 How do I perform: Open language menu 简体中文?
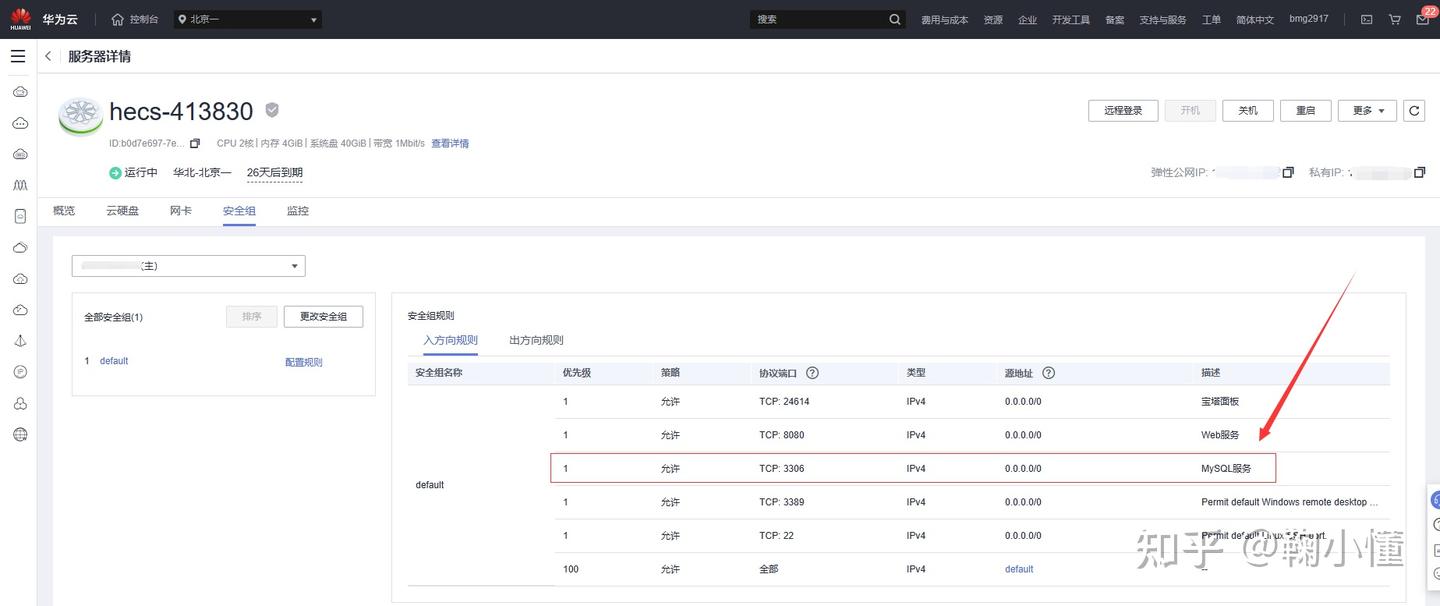[x=1255, y=20]
